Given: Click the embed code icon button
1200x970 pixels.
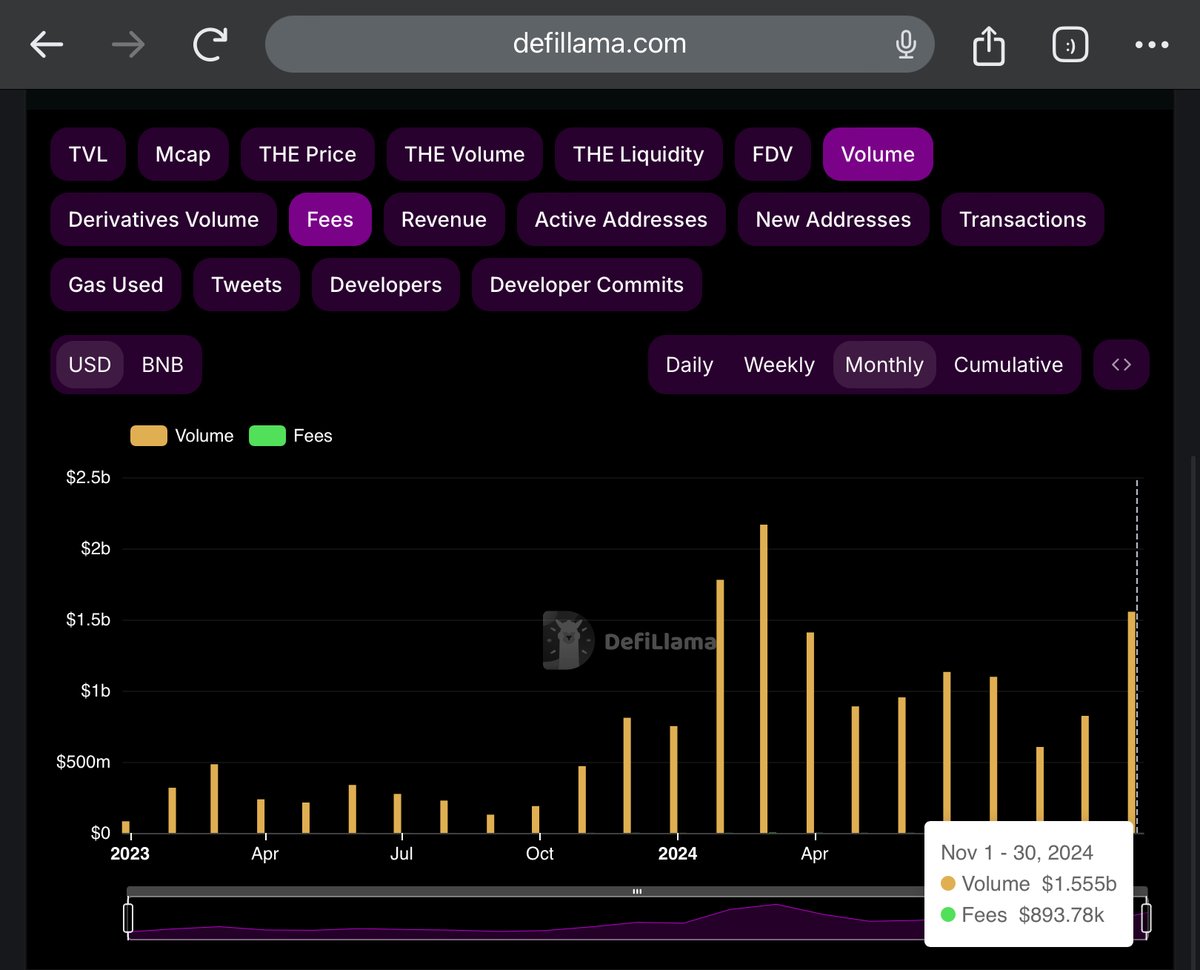Looking at the screenshot, I should pyautogui.click(x=1121, y=365).
